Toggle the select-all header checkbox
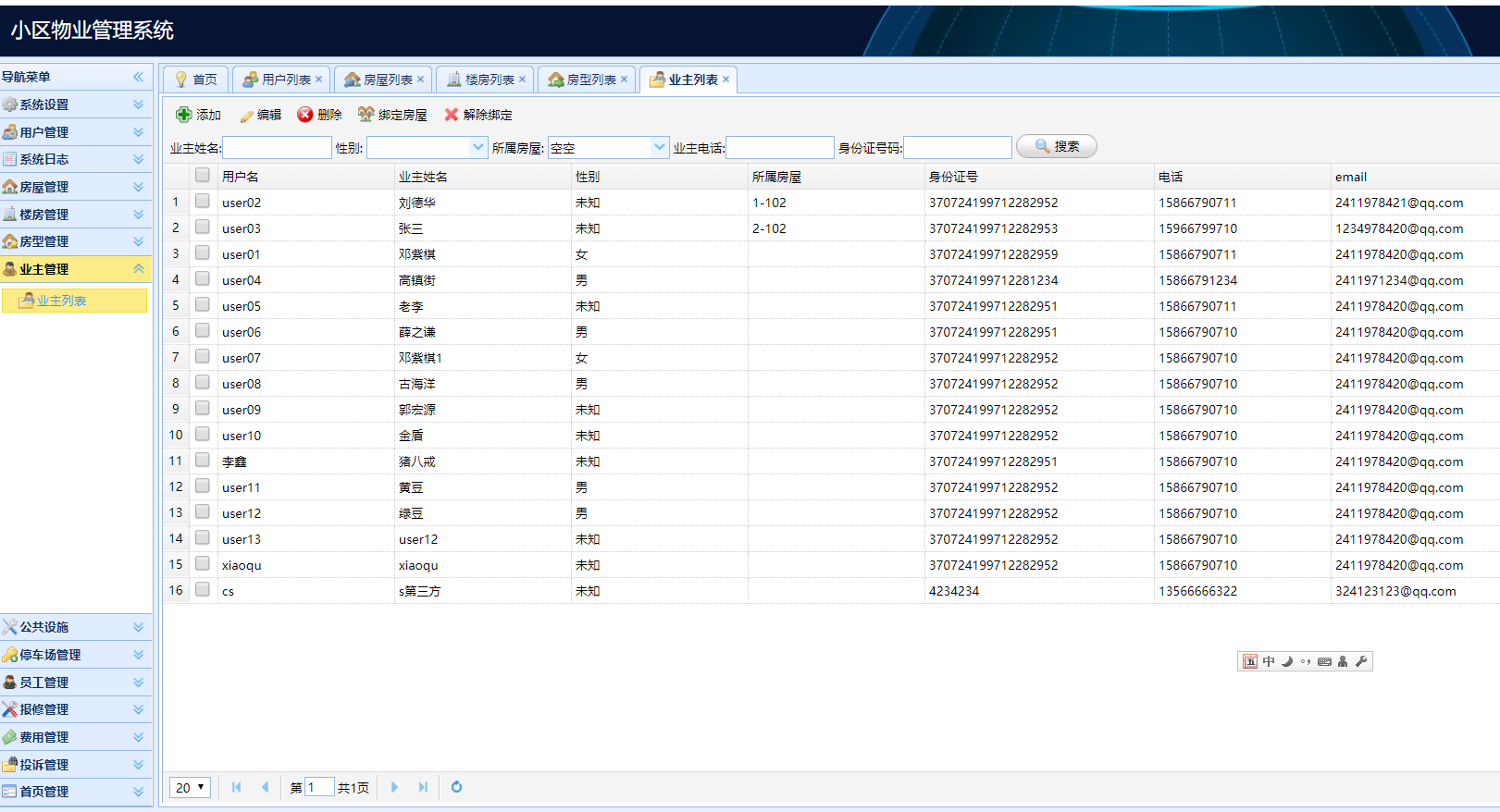The width and height of the screenshot is (1500, 812). pos(203,175)
